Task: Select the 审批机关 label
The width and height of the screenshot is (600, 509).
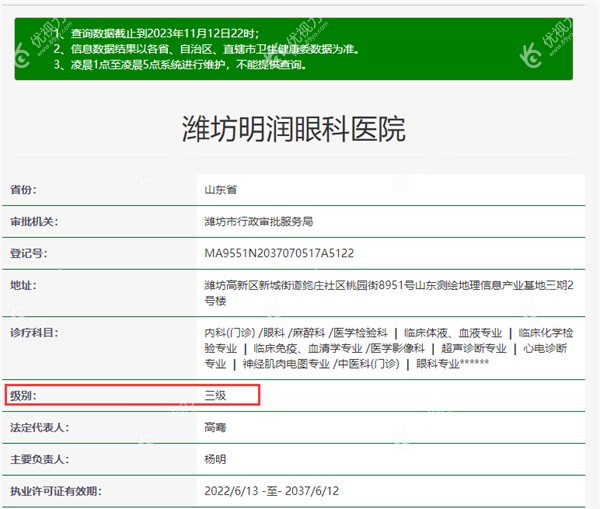Action: (x=34, y=221)
